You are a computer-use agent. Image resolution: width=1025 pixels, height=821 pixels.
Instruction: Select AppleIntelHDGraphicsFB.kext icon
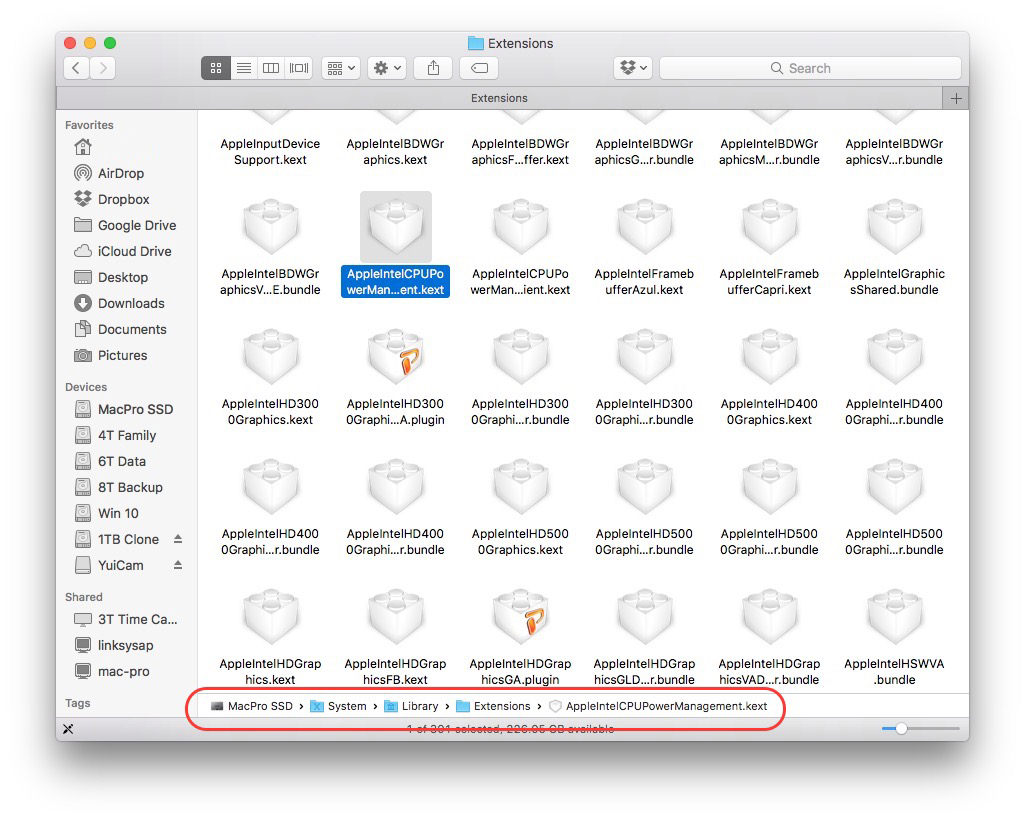coord(395,616)
